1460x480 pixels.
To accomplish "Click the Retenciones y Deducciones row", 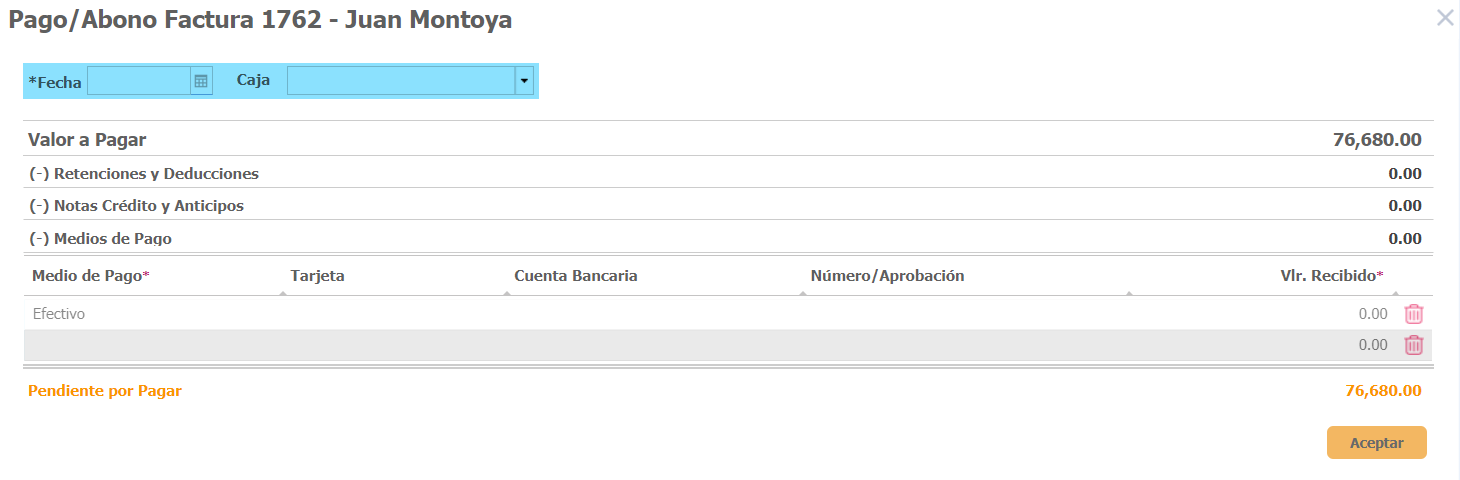I will pos(145,174).
